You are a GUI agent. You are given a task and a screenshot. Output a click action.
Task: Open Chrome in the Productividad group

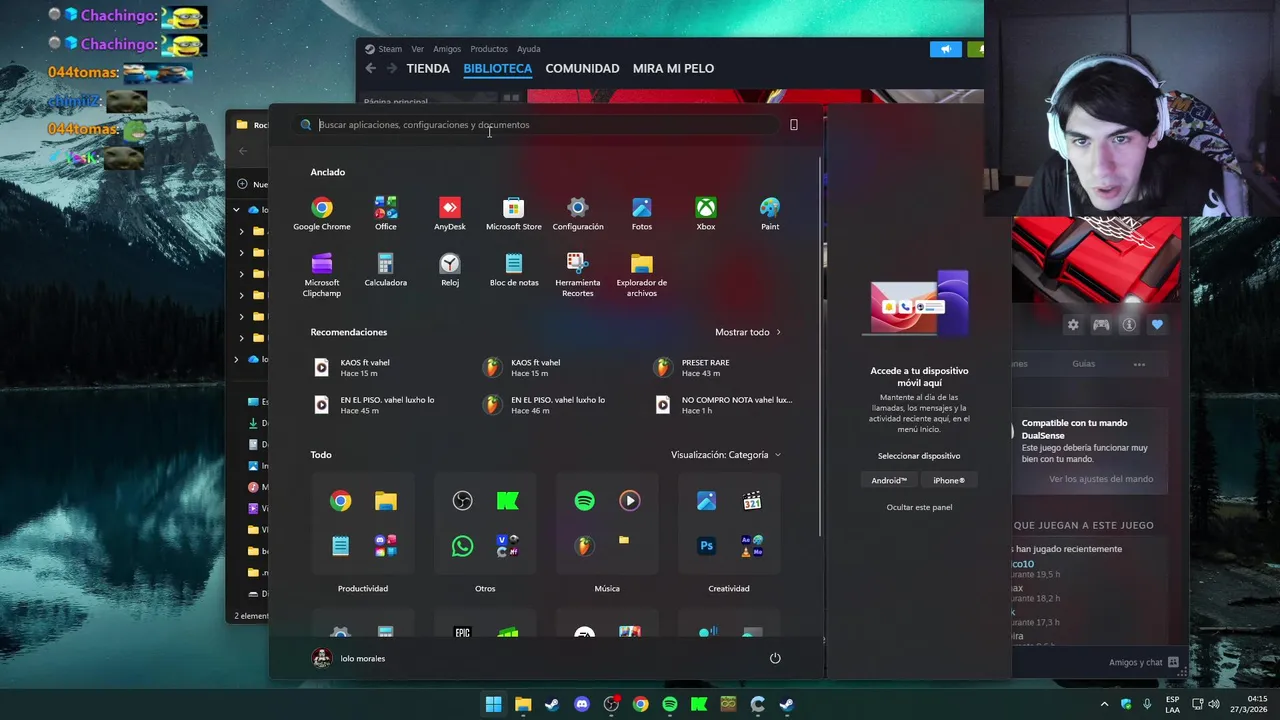coord(341,501)
